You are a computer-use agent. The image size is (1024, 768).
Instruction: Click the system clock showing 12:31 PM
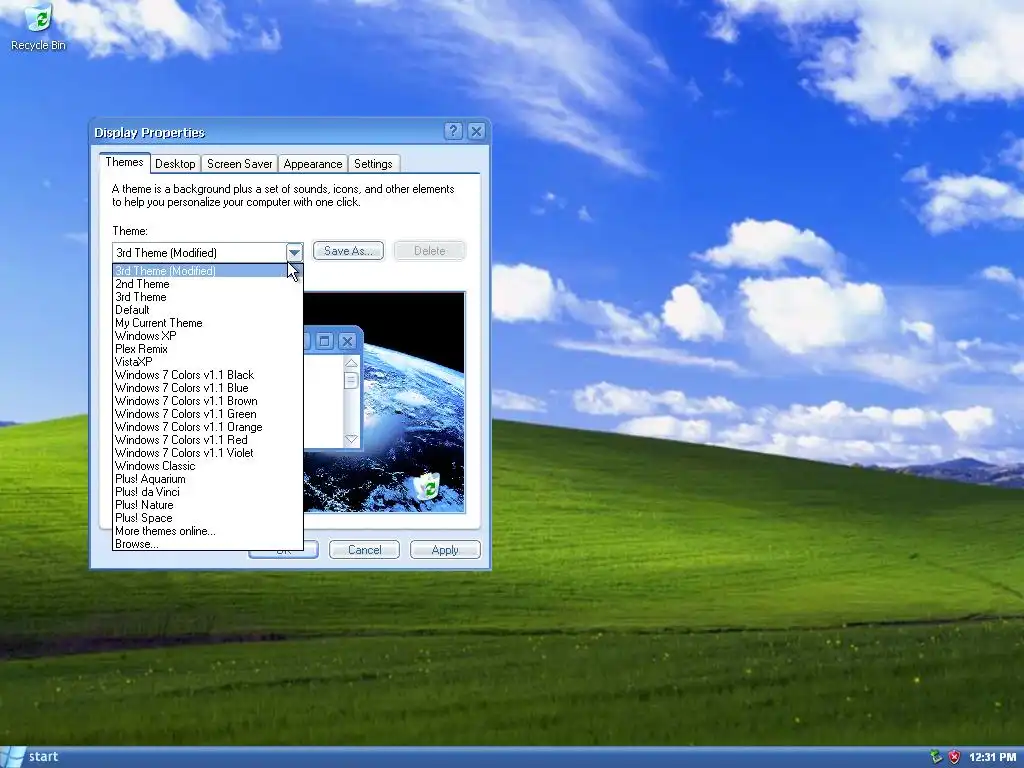pyautogui.click(x=993, y=757)
